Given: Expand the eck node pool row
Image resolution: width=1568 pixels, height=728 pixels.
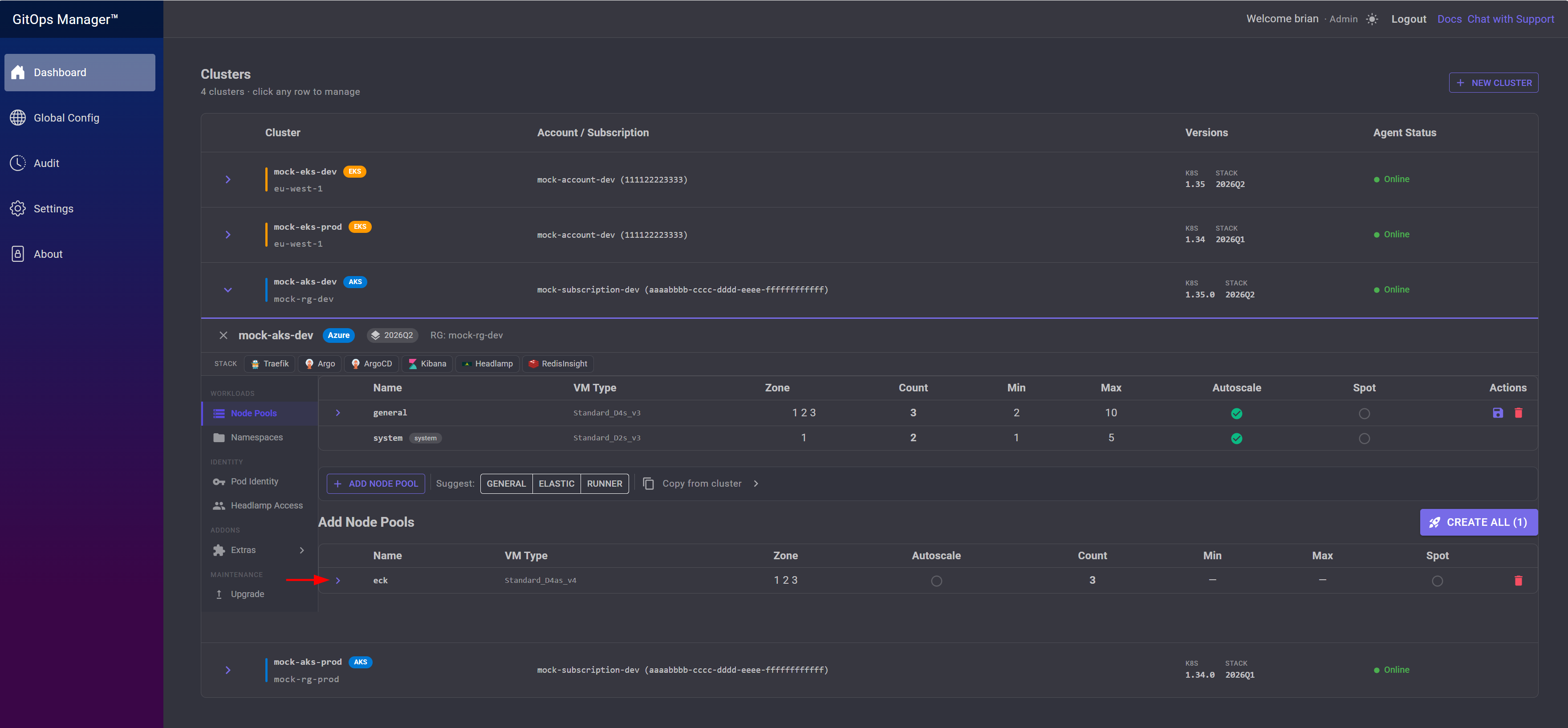Looking at the screenshot, I should click(x=338, y=581).
